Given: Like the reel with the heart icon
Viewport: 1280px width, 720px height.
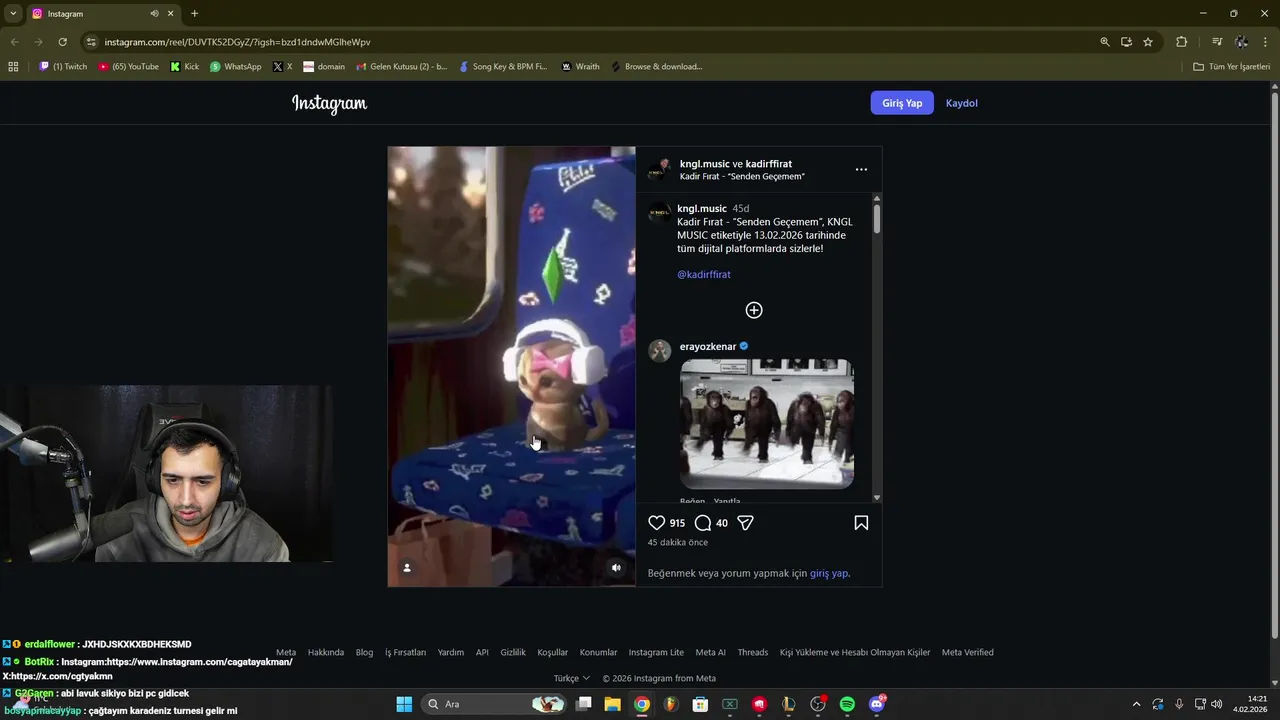Looking at the screenshot, I should 656,523.
